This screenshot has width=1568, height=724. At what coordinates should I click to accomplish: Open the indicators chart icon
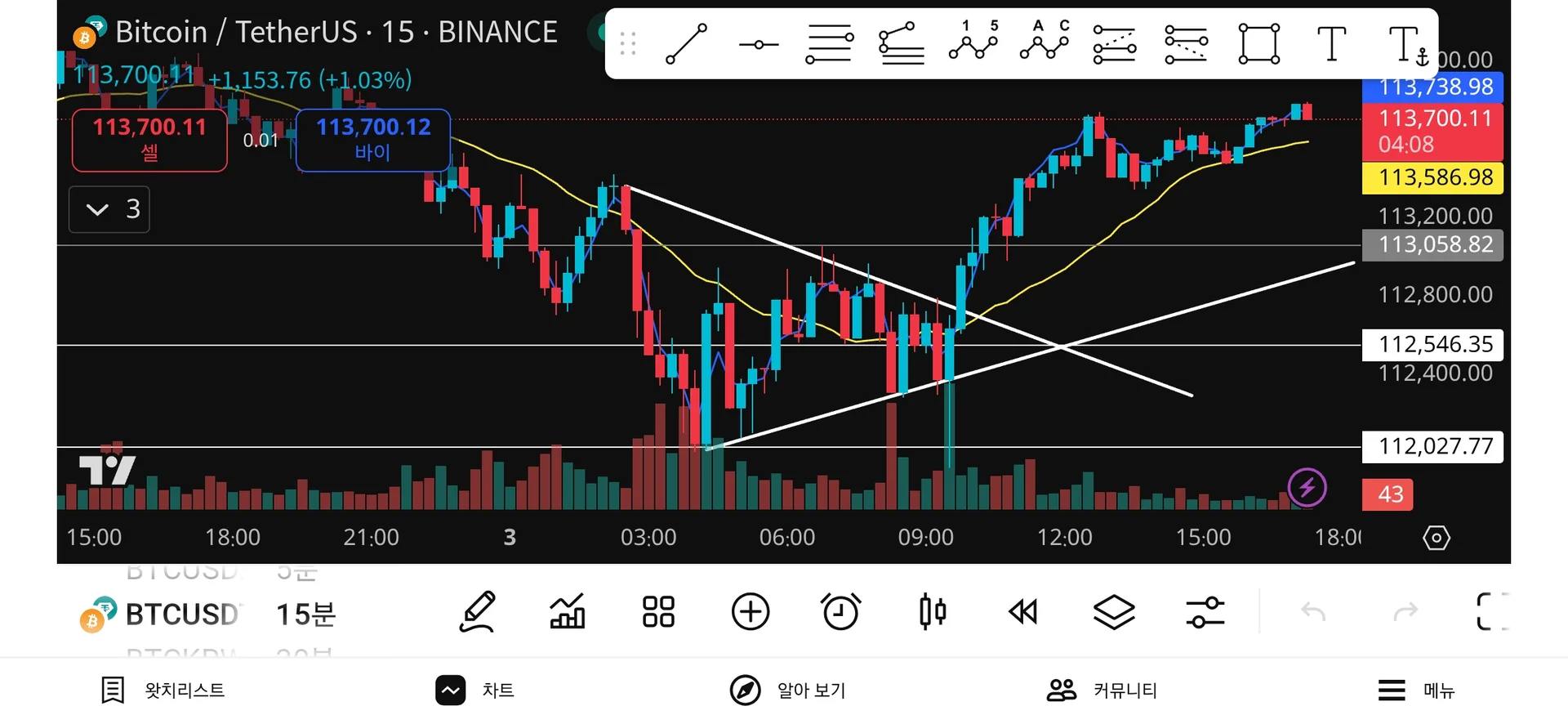568,612
